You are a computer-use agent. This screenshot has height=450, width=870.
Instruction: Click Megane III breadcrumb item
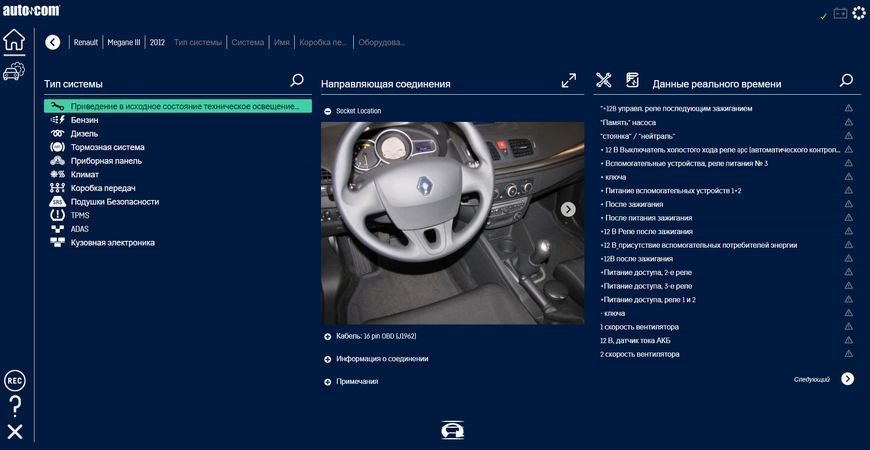click(x=124, y=42)
